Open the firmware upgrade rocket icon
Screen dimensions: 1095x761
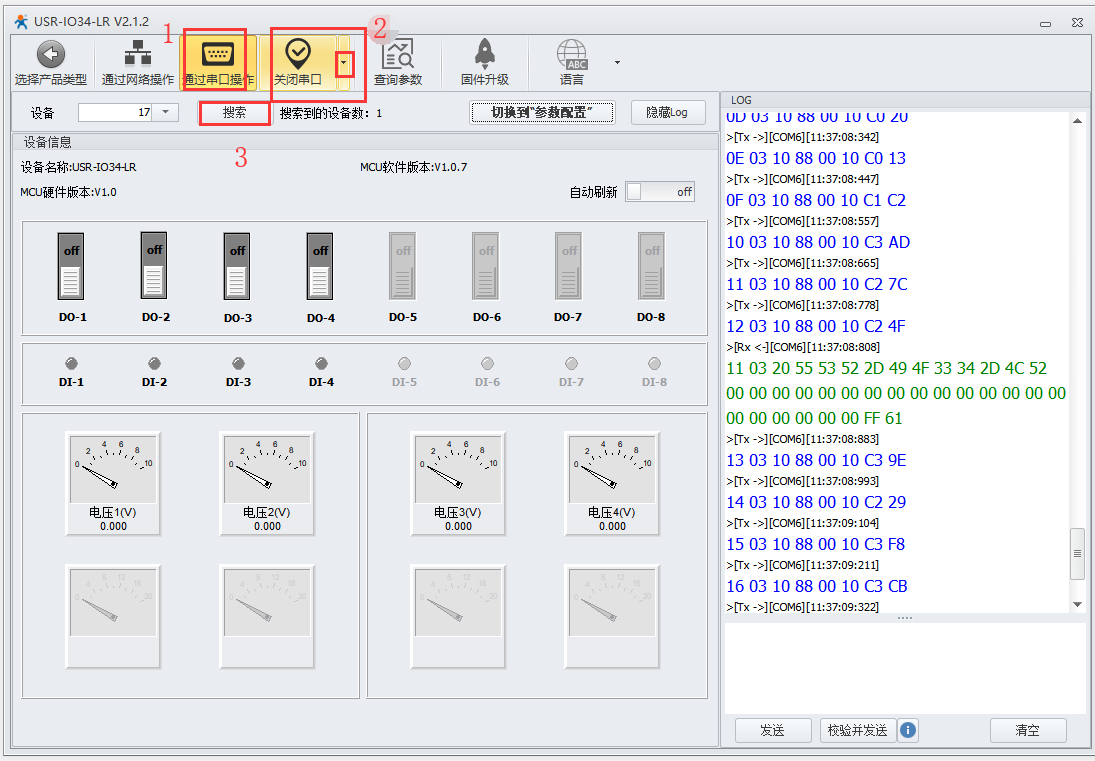point(485,54)
